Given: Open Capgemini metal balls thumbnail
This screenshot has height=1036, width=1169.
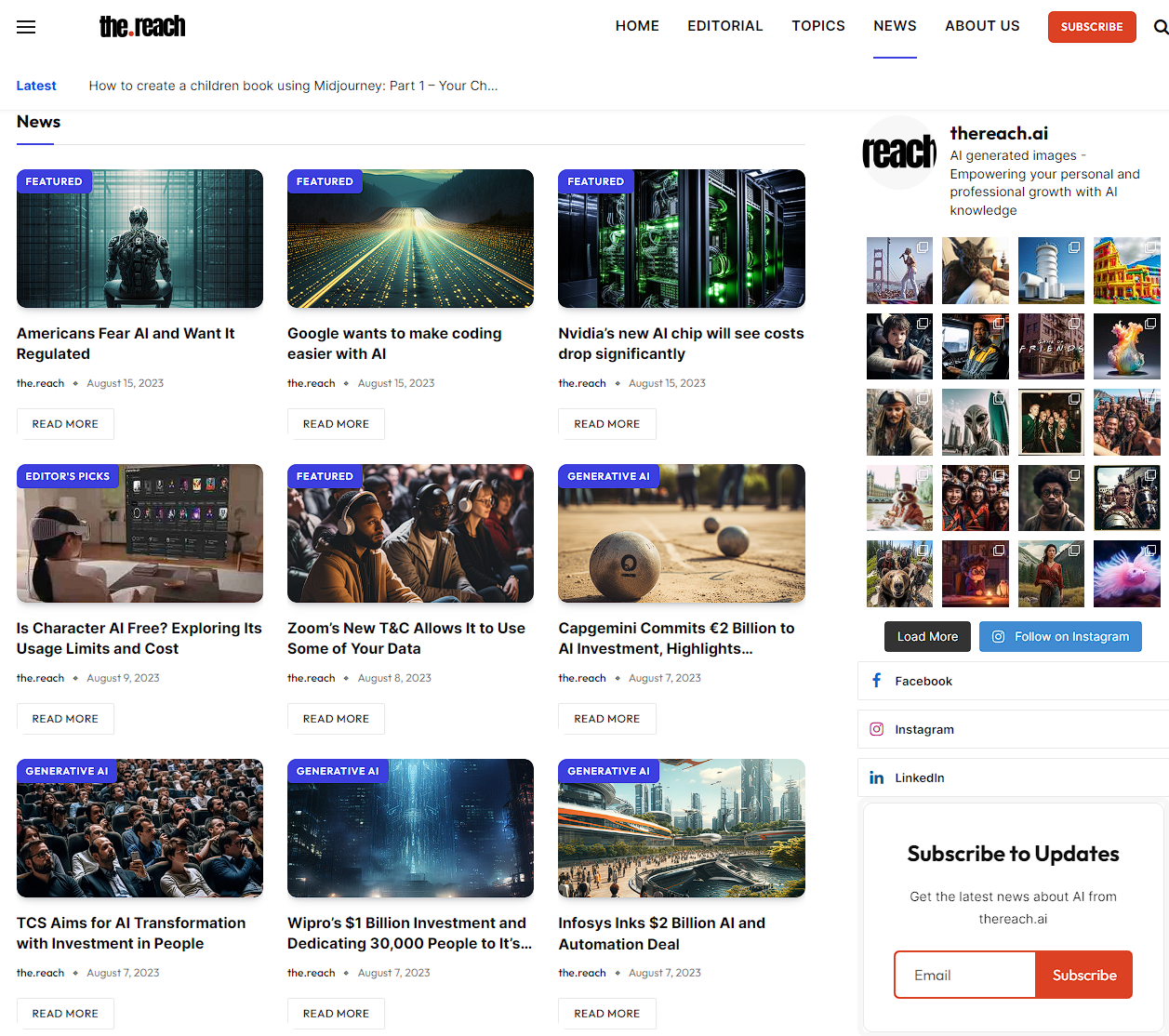Looking at the screenshot, I should click(x=682, y=533).
